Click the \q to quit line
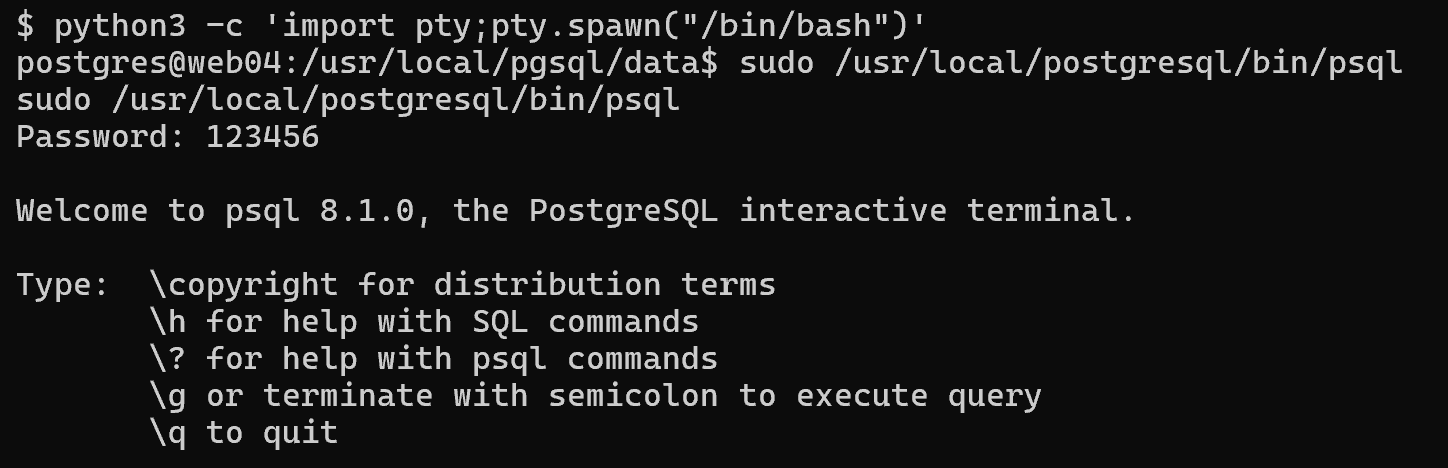This screenshot has width=1448, height=468. click(244, 433)
